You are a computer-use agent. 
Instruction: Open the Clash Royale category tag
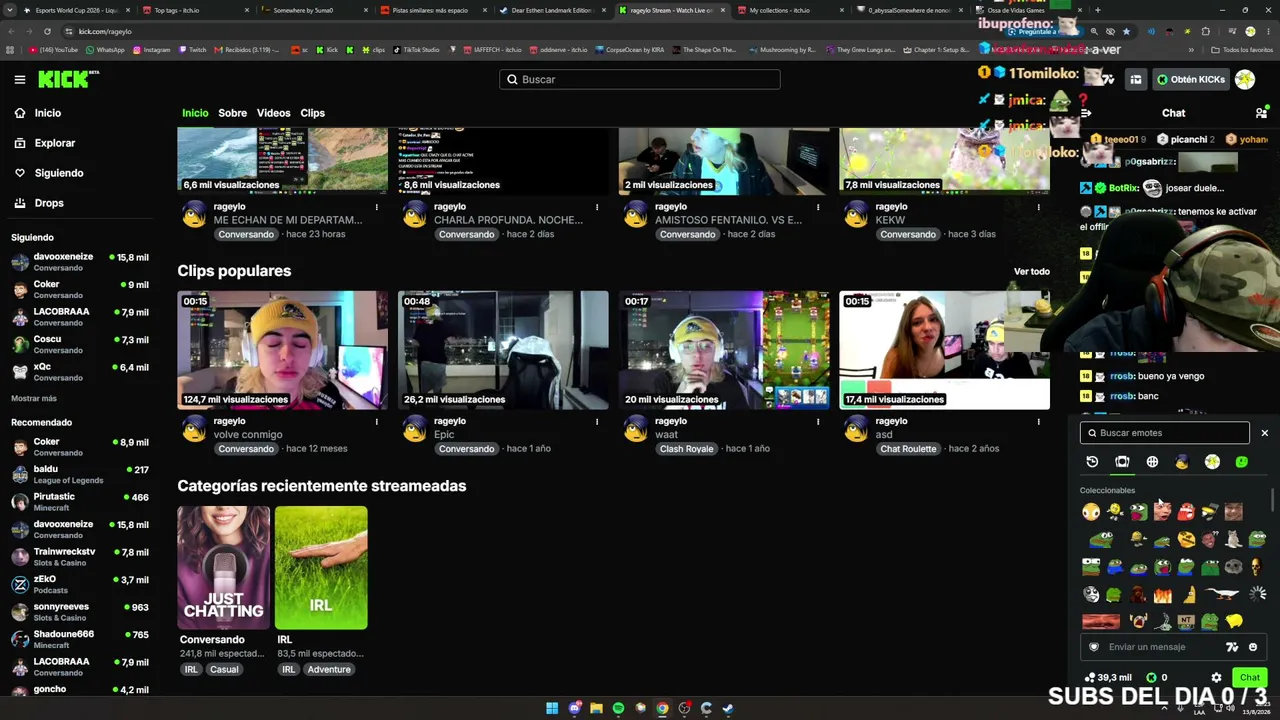[x=686, y=449]
